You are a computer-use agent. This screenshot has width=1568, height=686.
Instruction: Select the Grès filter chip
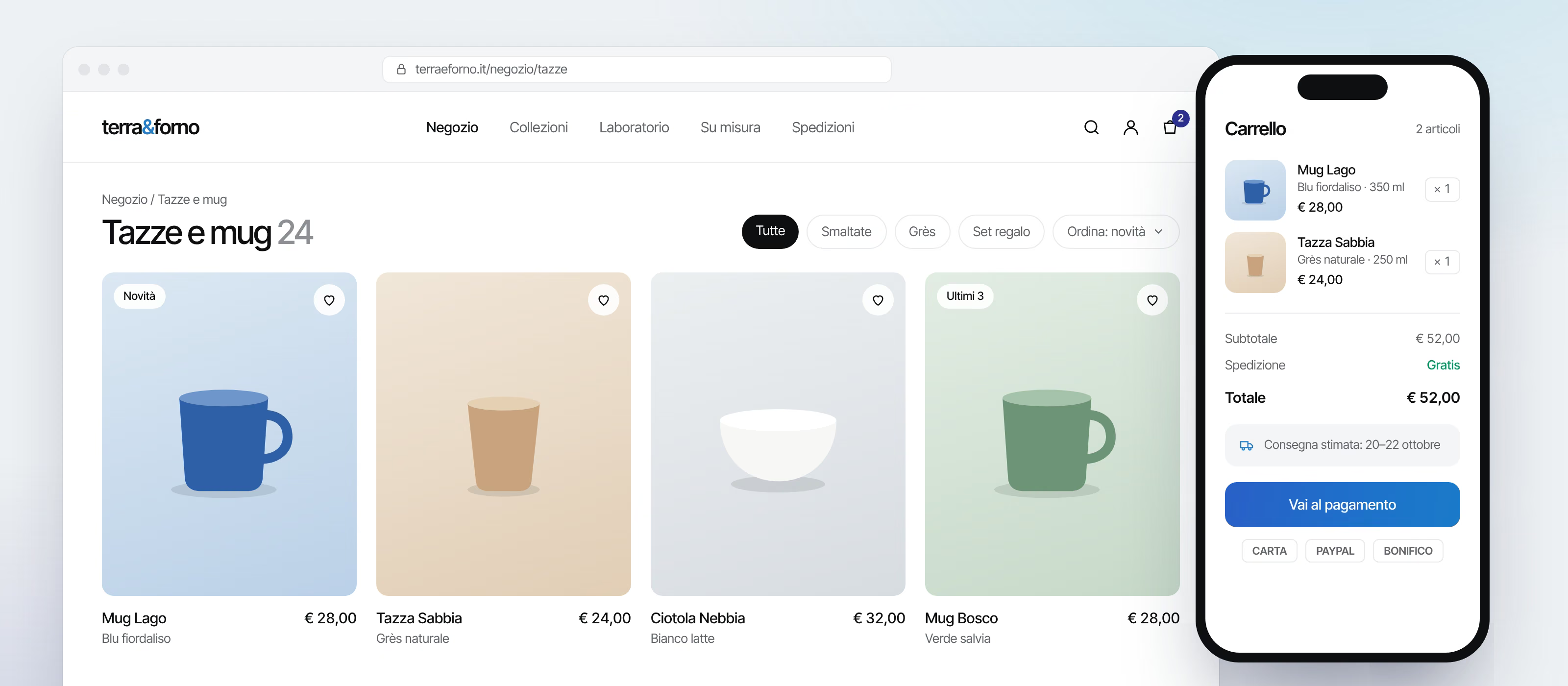coord(922,232)
